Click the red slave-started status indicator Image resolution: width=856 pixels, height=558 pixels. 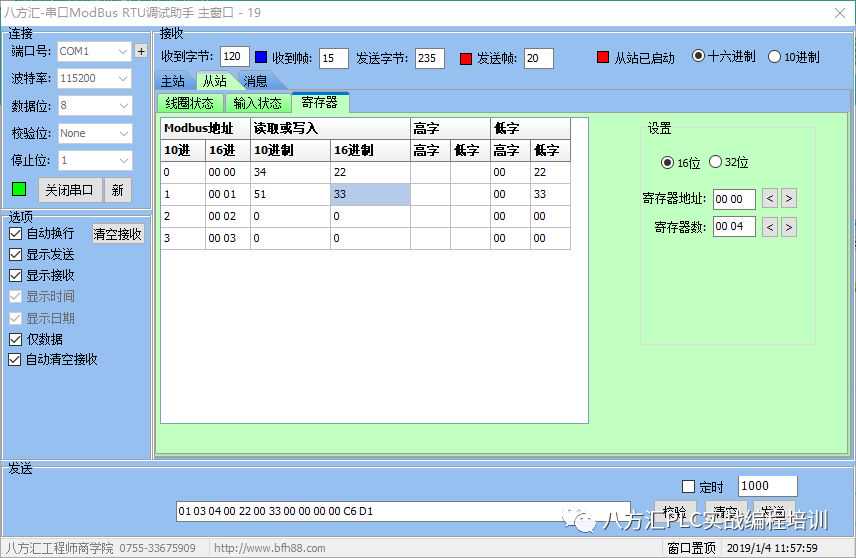point(603,58)
